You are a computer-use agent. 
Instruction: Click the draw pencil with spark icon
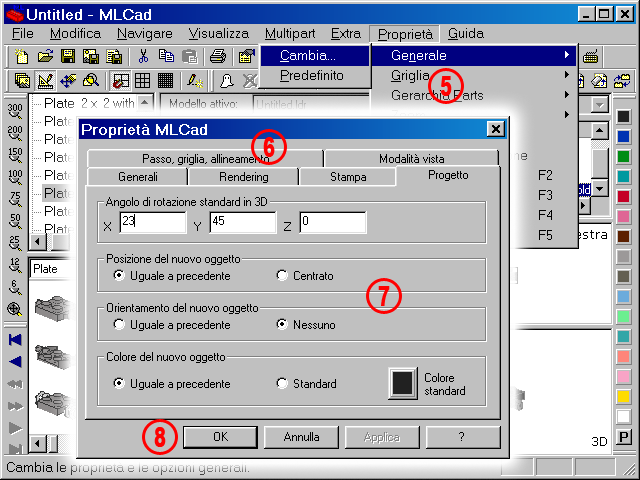click(195, 80)
